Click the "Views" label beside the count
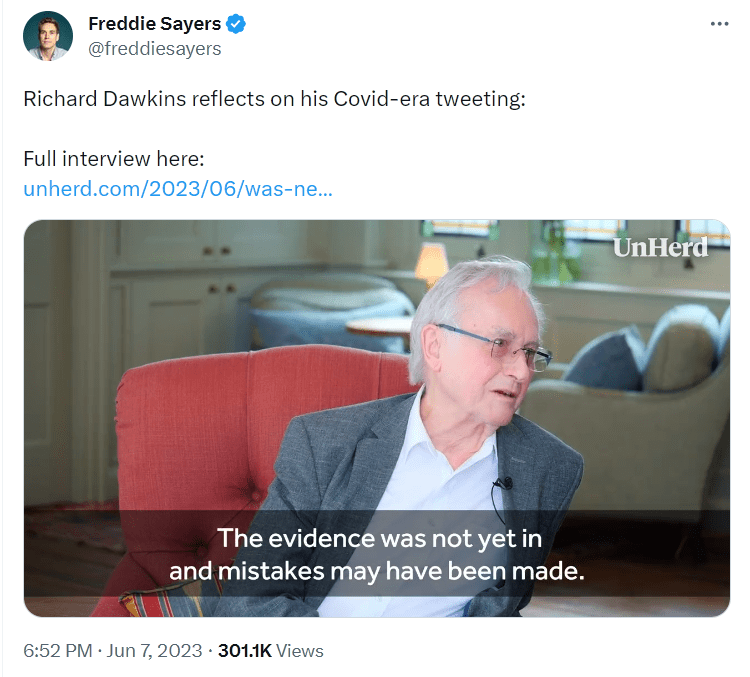 pos(300,650)
